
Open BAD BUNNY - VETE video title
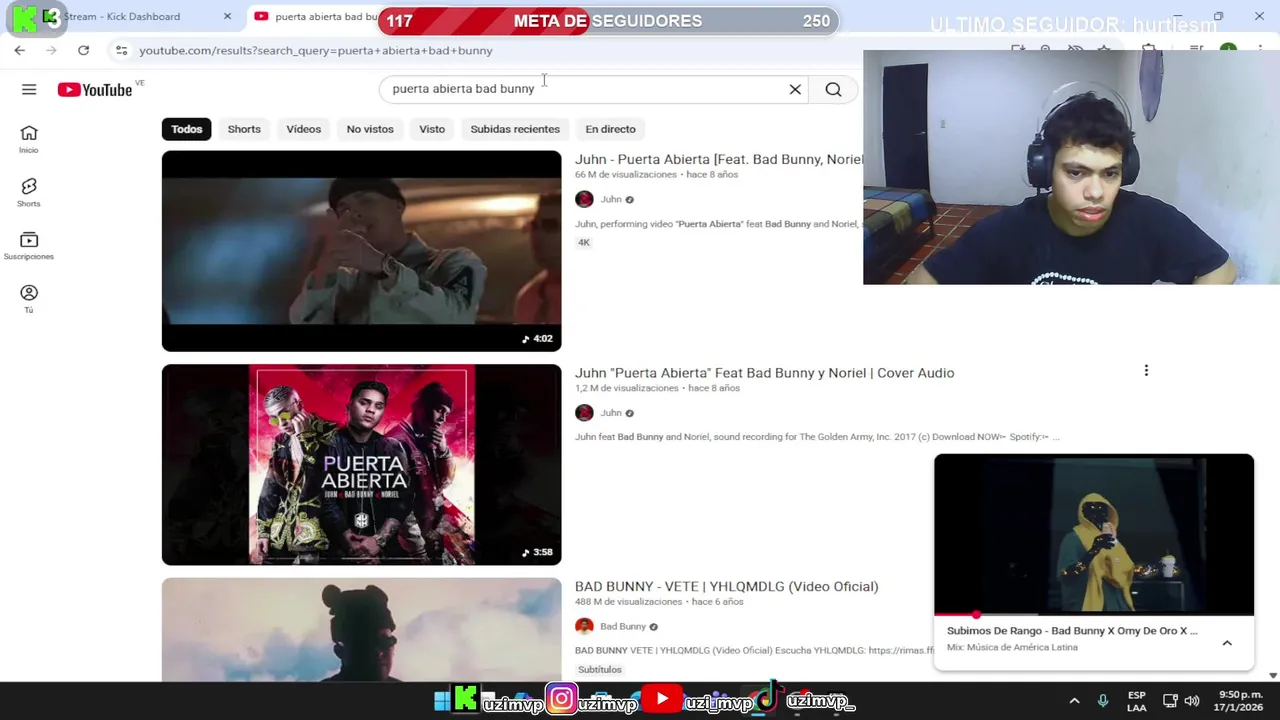pyautogui.click(x=726, y=586)
